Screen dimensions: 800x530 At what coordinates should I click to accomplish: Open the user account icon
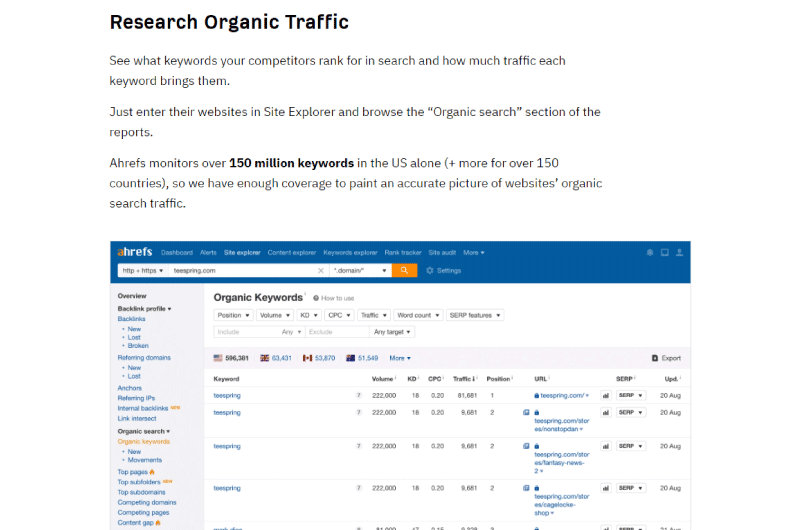click(679, 253)
